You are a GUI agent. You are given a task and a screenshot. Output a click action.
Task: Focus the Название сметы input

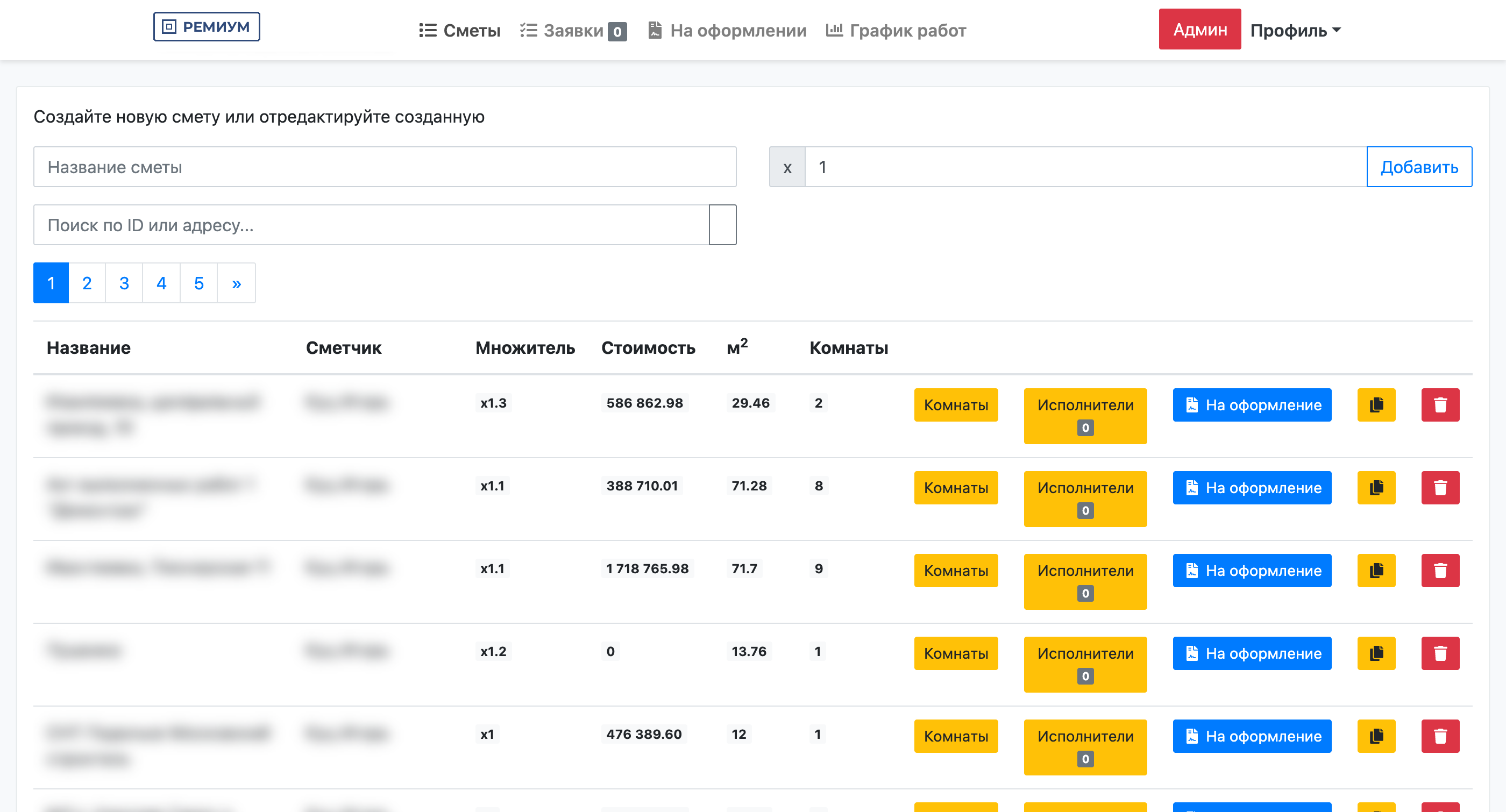tap(385, 167)
